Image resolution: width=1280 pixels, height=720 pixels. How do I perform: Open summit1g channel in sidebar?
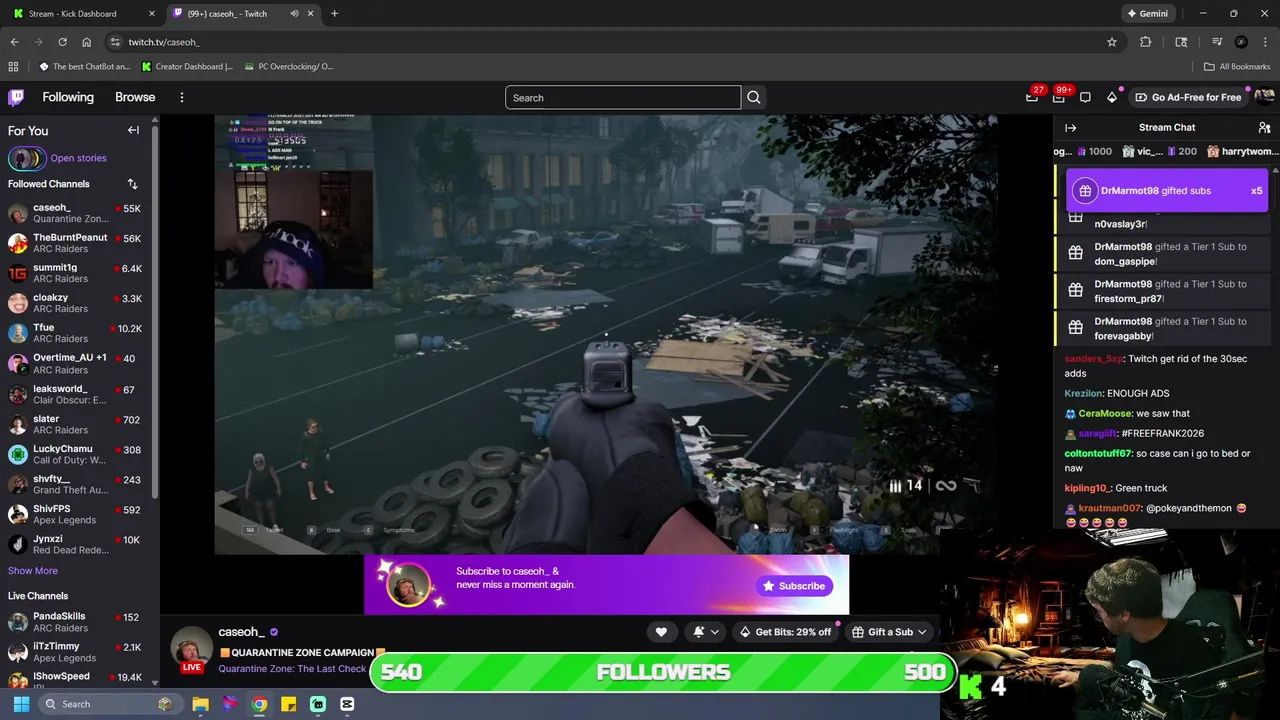[75, 273]
